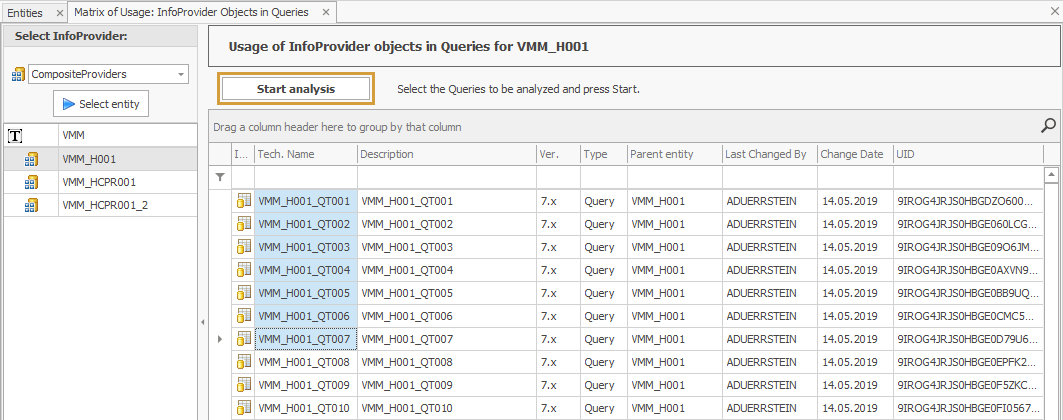Click the query icon for VMM_H001_QT001
The width and height of the screenshot is (1063, 420).
243,201
